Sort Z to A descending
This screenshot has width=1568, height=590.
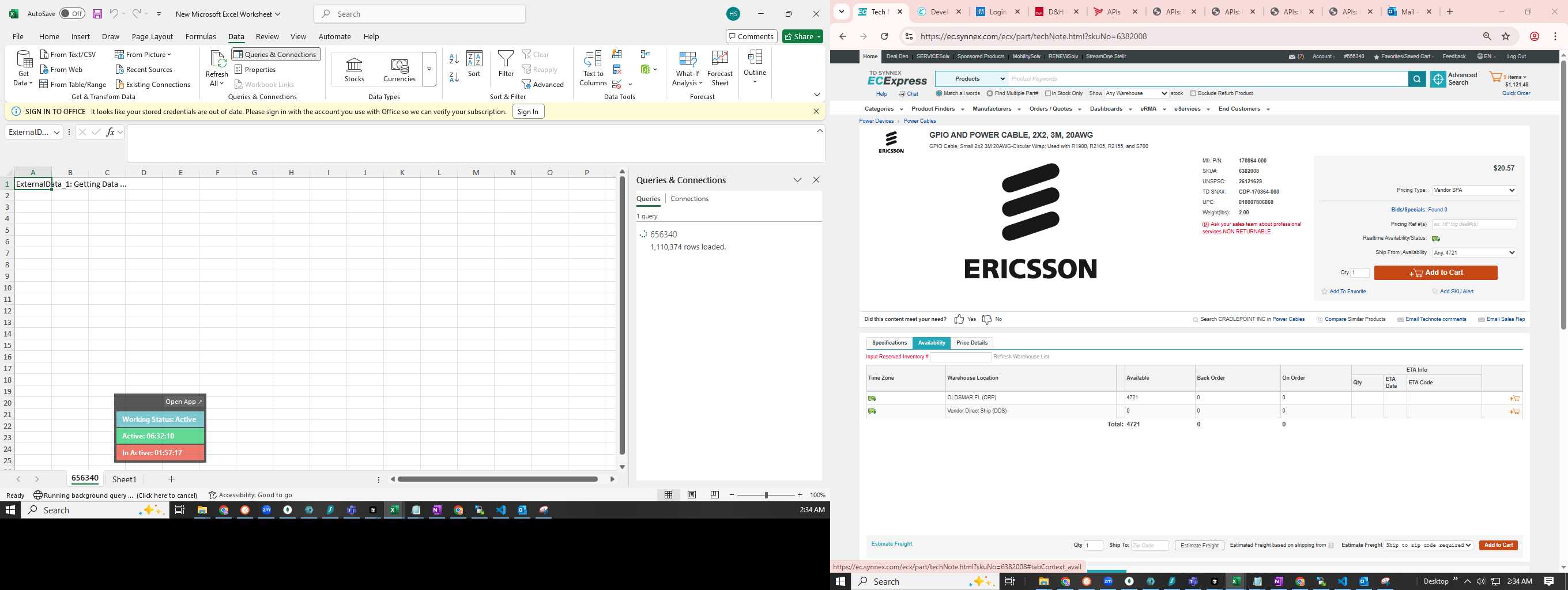[x=454, y=77]
